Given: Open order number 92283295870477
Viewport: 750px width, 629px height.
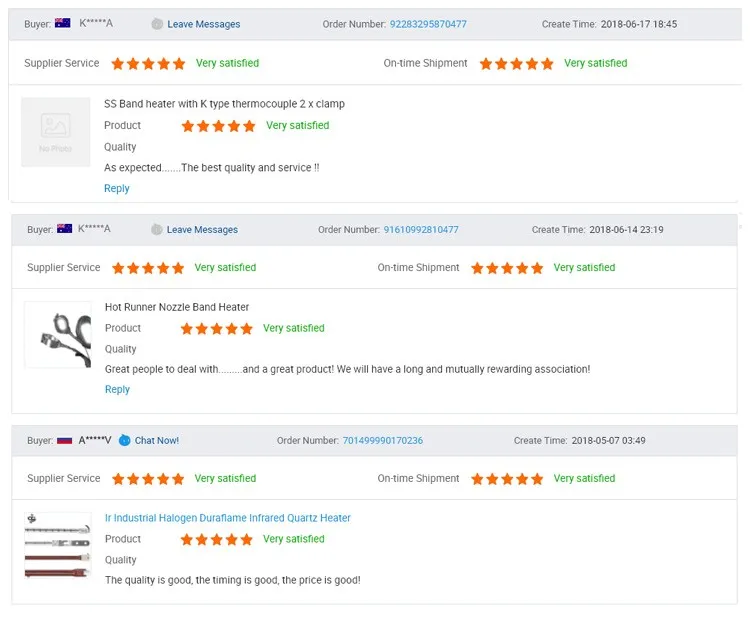Looking at the screenshot, I should coord(428,24).
